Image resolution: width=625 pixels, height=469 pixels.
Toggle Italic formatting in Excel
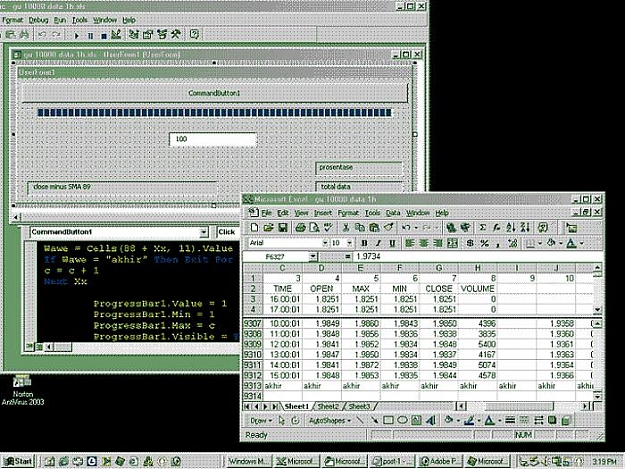(x=378, y=243)
